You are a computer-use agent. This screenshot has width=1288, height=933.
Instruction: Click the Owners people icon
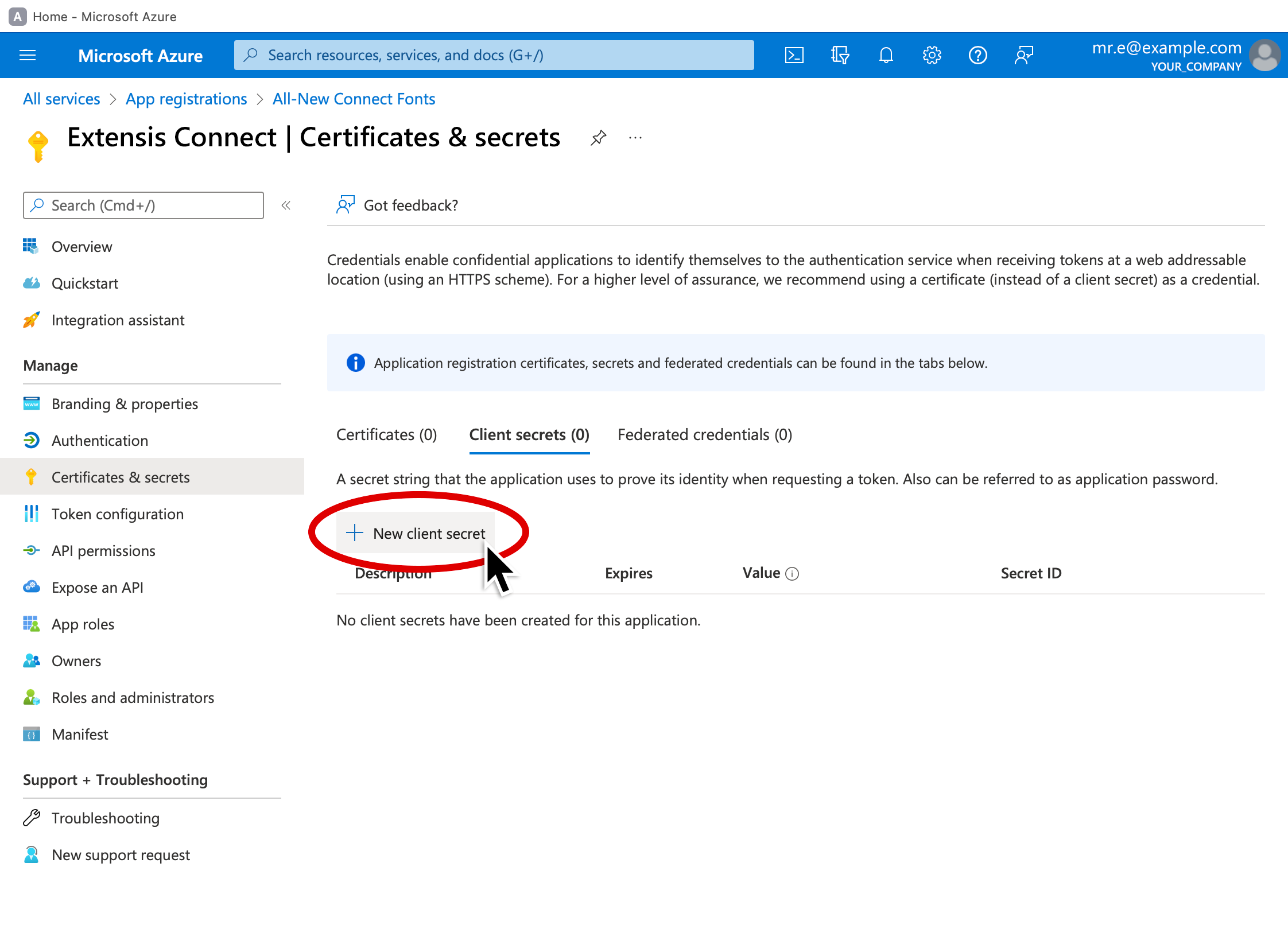click(31, 660)
